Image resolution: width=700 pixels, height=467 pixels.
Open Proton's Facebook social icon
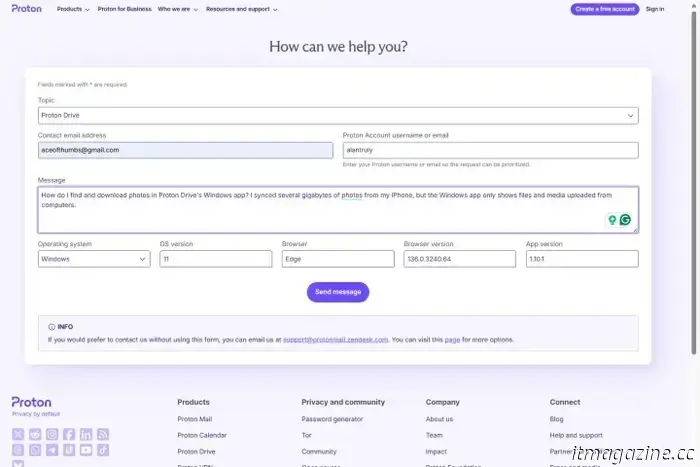(x=69, y=434)
